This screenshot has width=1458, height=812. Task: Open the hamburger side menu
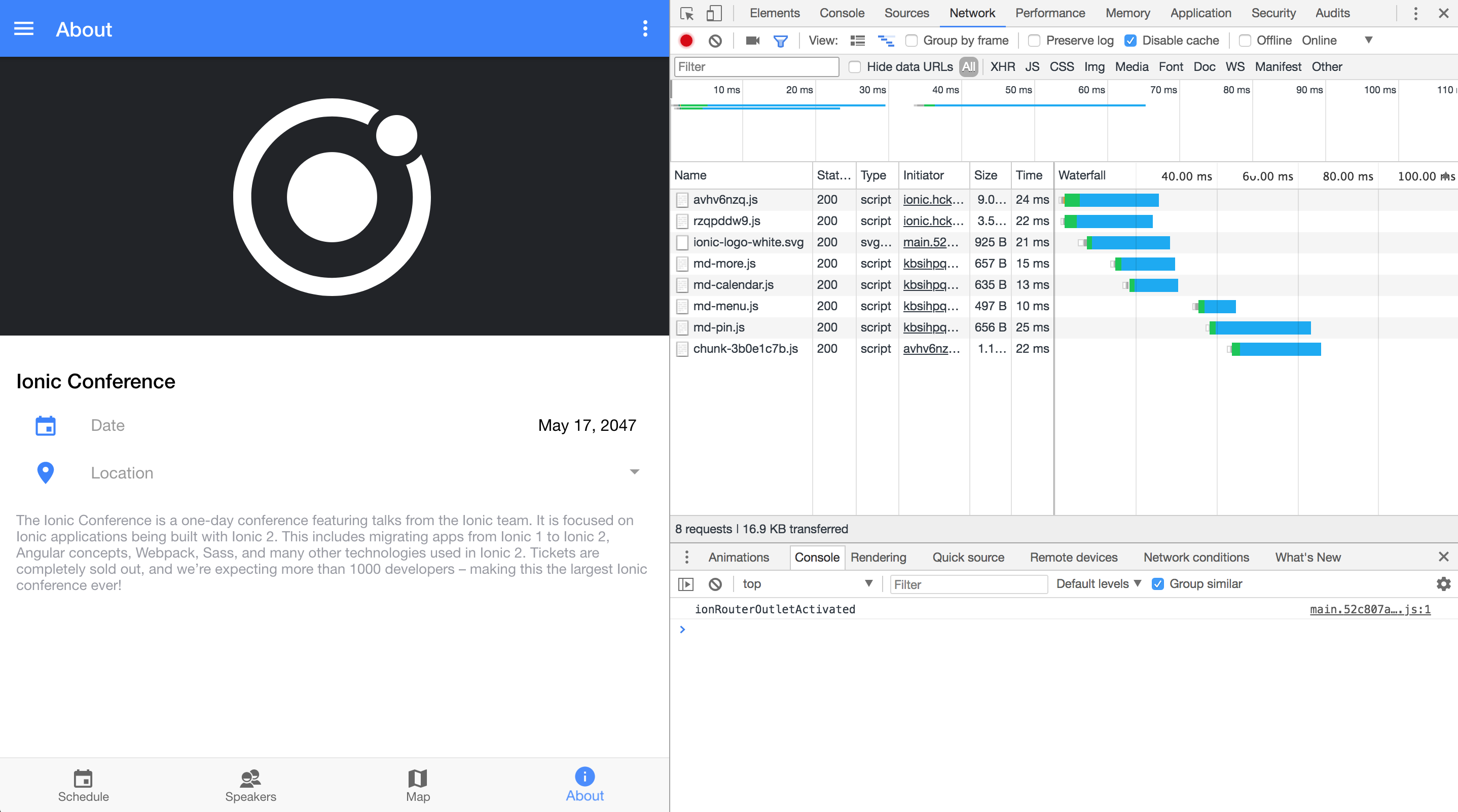24,29
